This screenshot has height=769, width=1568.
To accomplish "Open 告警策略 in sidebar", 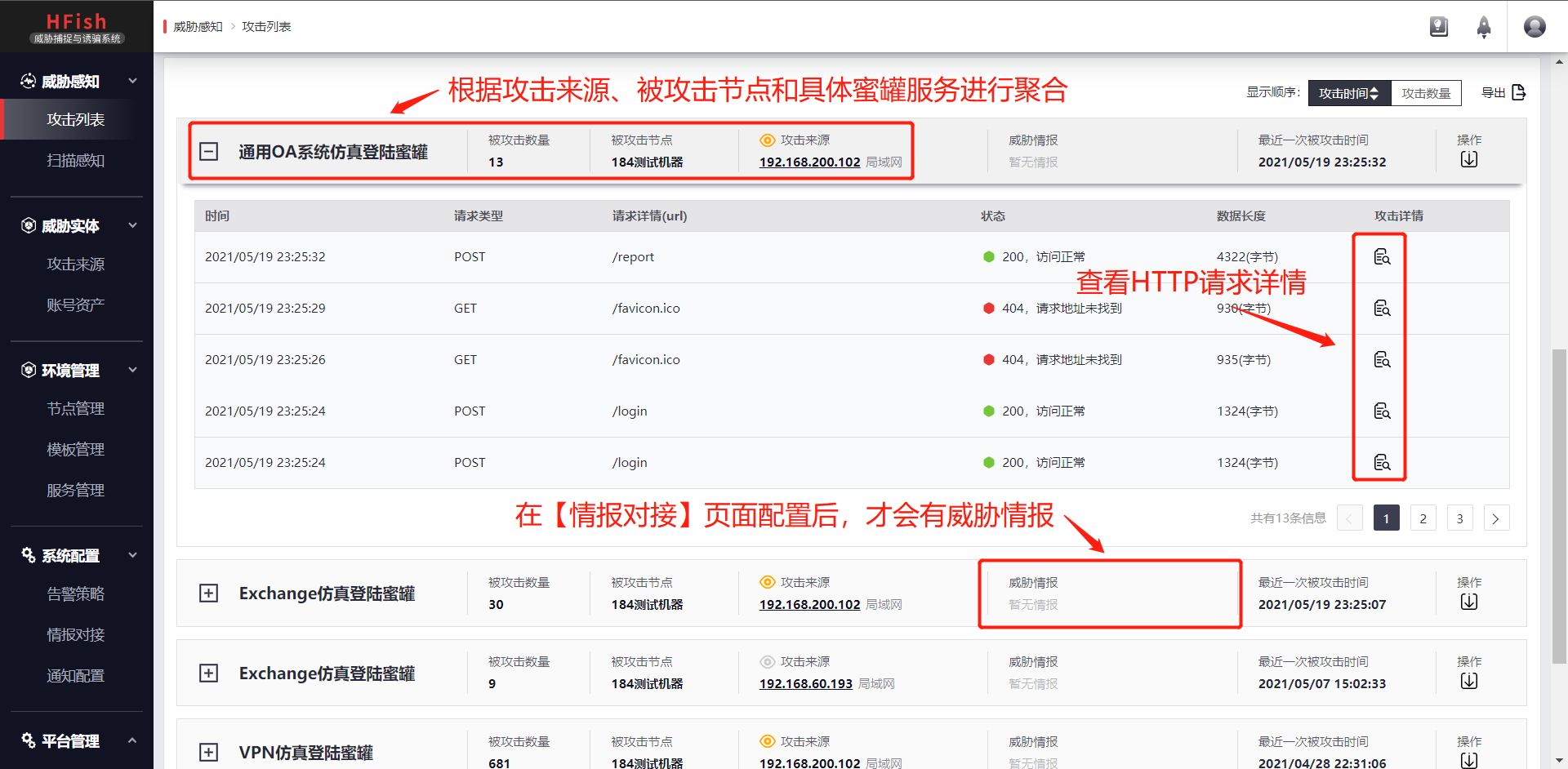I will point(76,594).
